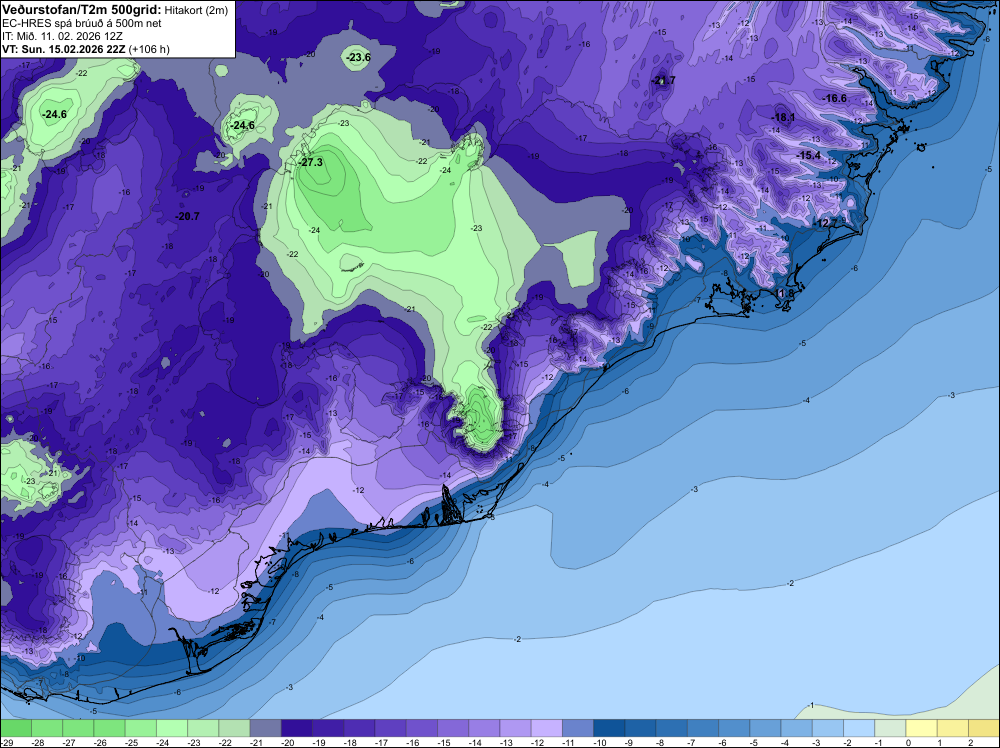This screenshot has width=1000, height=748.
Task: Click the -15.4 temperature label
Action: click(x=809, y=156)
